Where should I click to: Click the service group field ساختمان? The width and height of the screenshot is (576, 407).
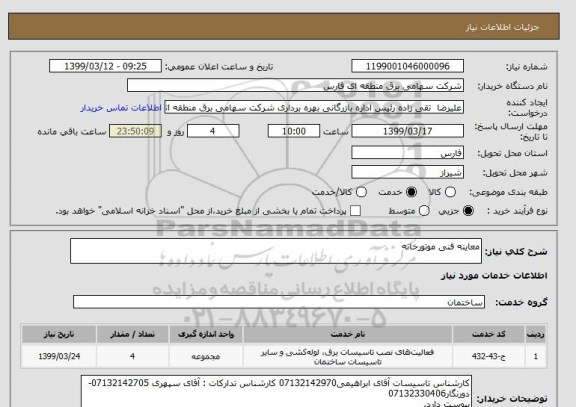click(x=279, y=302)
